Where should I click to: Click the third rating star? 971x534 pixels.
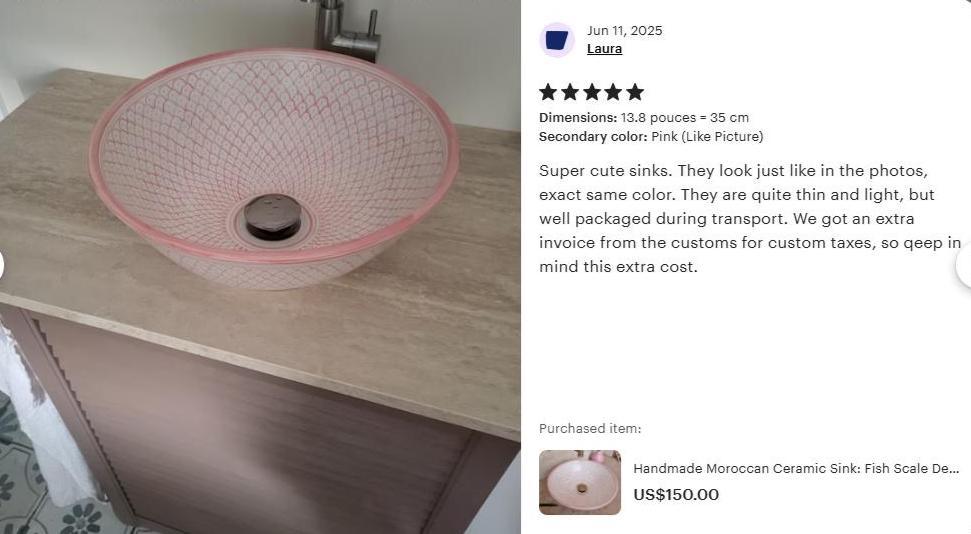591,92
